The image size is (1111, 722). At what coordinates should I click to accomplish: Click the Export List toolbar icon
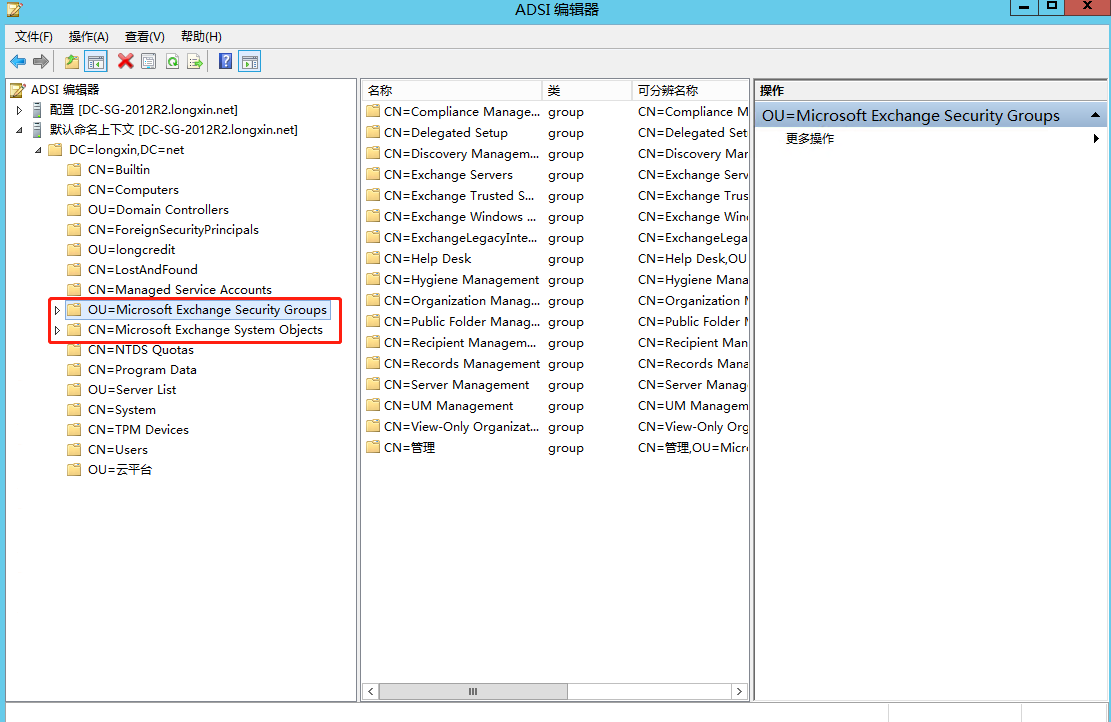tap(196, 61)
